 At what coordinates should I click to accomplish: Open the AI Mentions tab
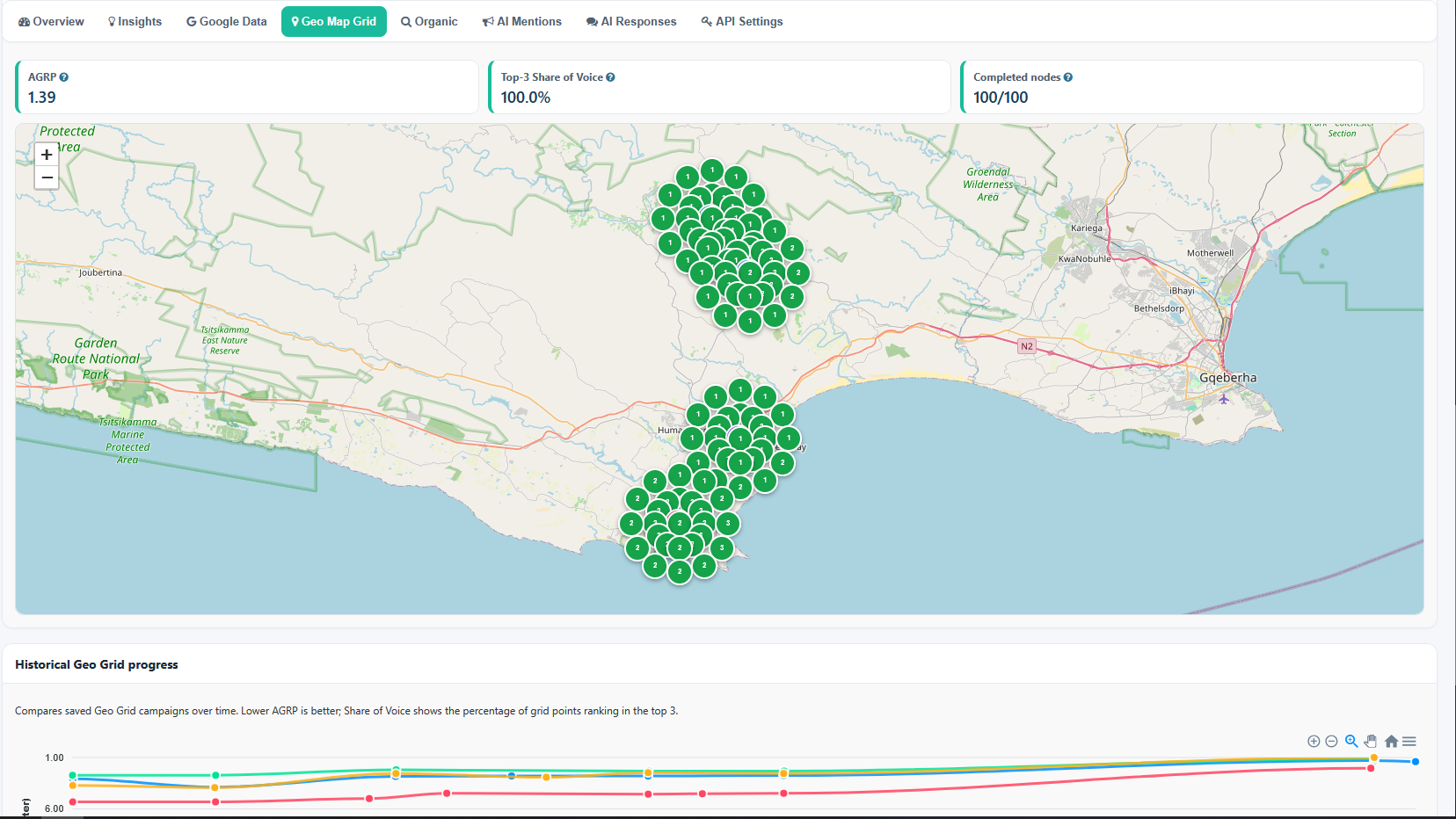(521, 21)
